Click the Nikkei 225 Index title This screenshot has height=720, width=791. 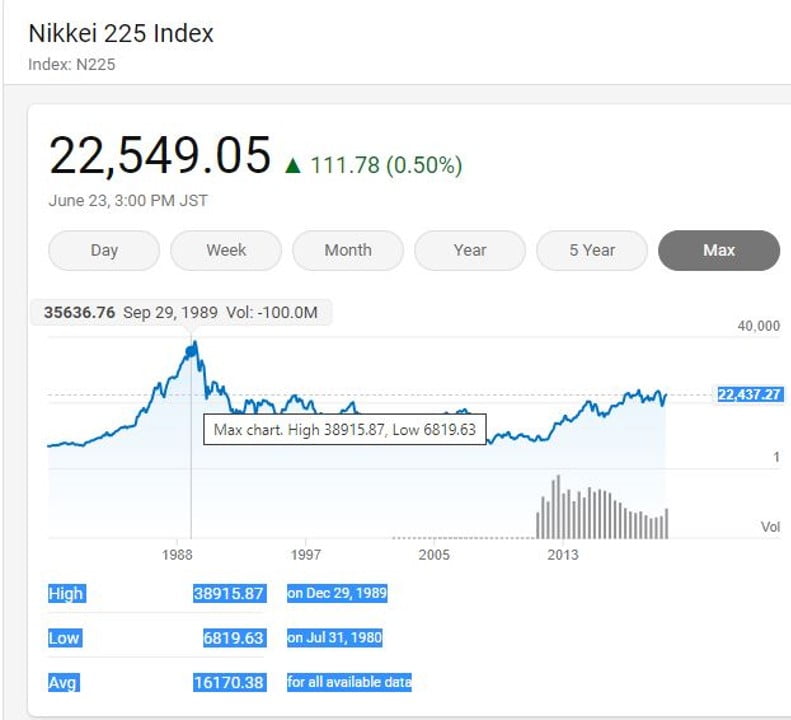point(121,33)
